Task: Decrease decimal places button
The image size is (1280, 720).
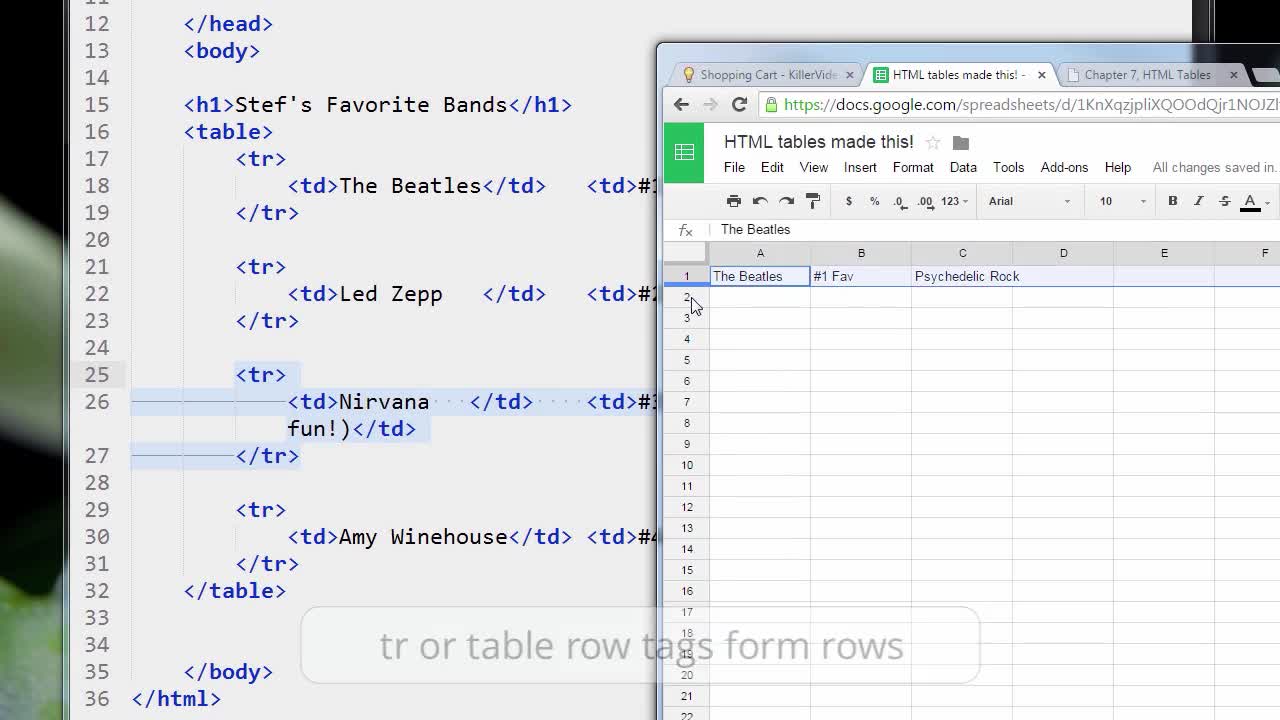Action: [900, 201]
